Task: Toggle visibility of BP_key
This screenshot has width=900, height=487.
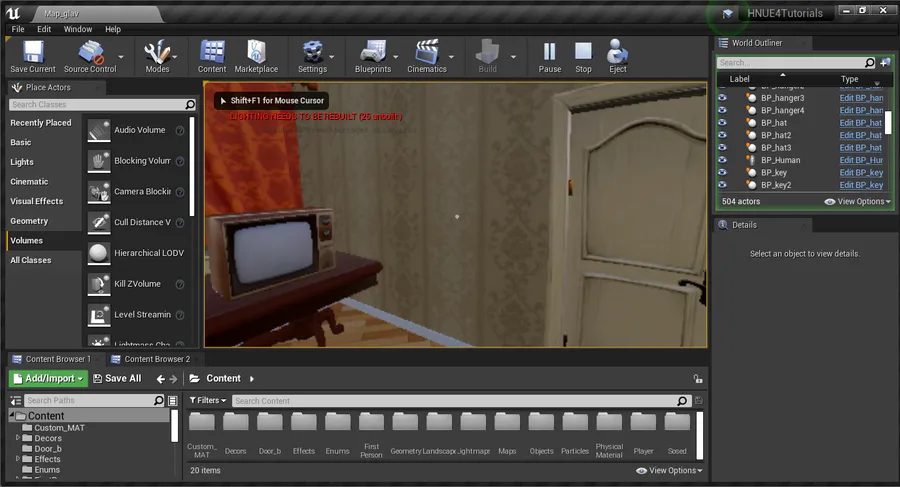Action: point(722,172)
